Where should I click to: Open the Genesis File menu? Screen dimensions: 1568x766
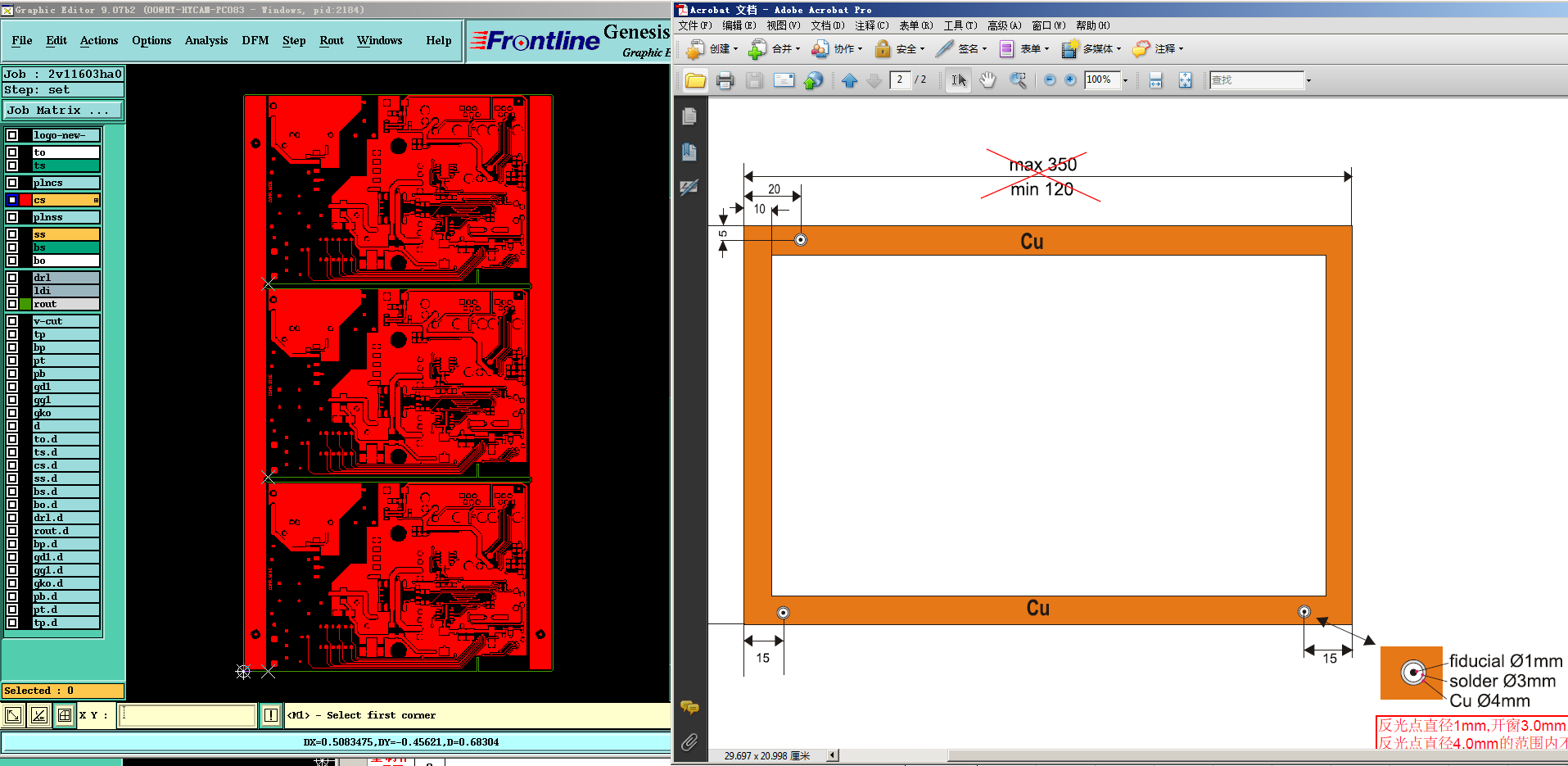point(22,41)
